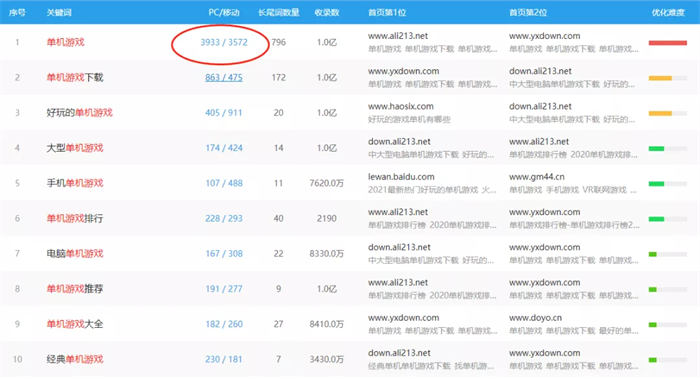Screen dimensions: 700x379
Task: Select keyword 单机游戏推荐
Action: [75, 289]
